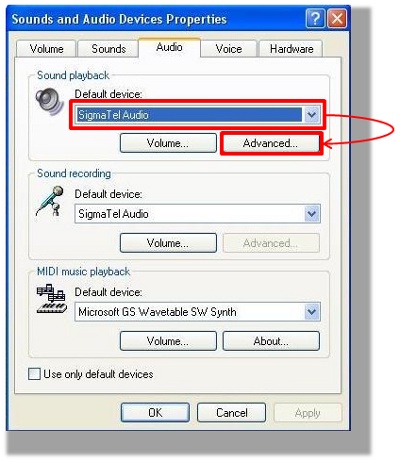This screenshot has width=400, height=462.
Task: Confirm the dialog with OK
Action: pos(155,413)
